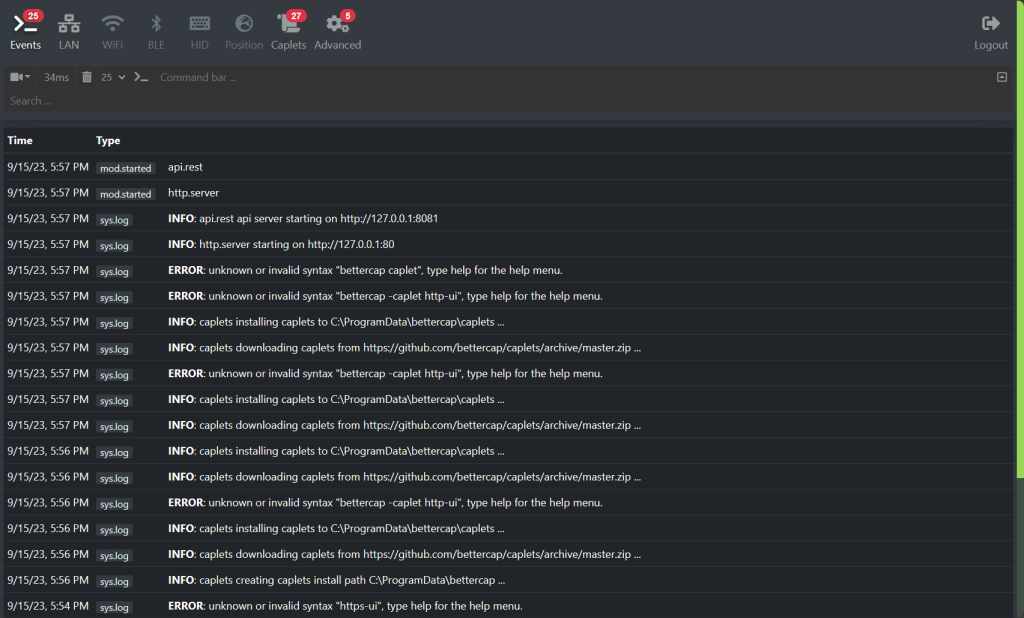1024x618 pixels.
Task: Open the Position tab
Action: coord(244,32)
